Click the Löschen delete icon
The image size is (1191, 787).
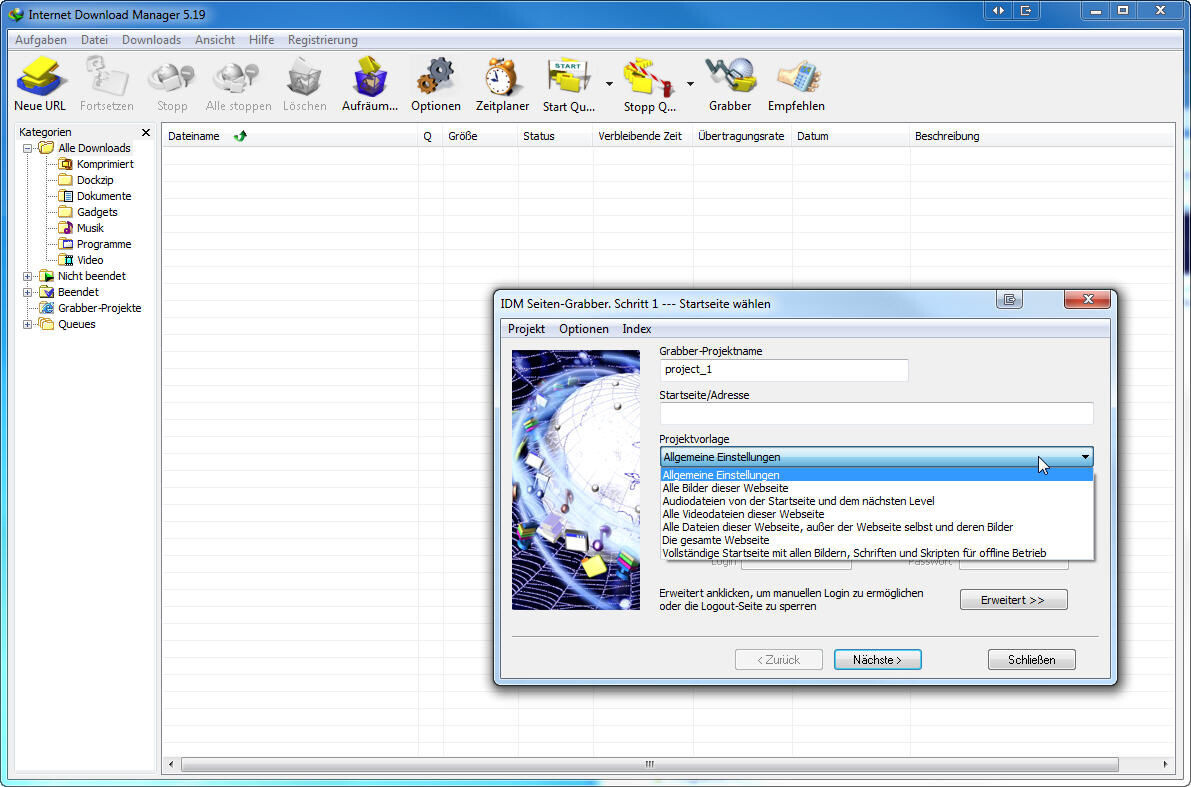point(304,80)
